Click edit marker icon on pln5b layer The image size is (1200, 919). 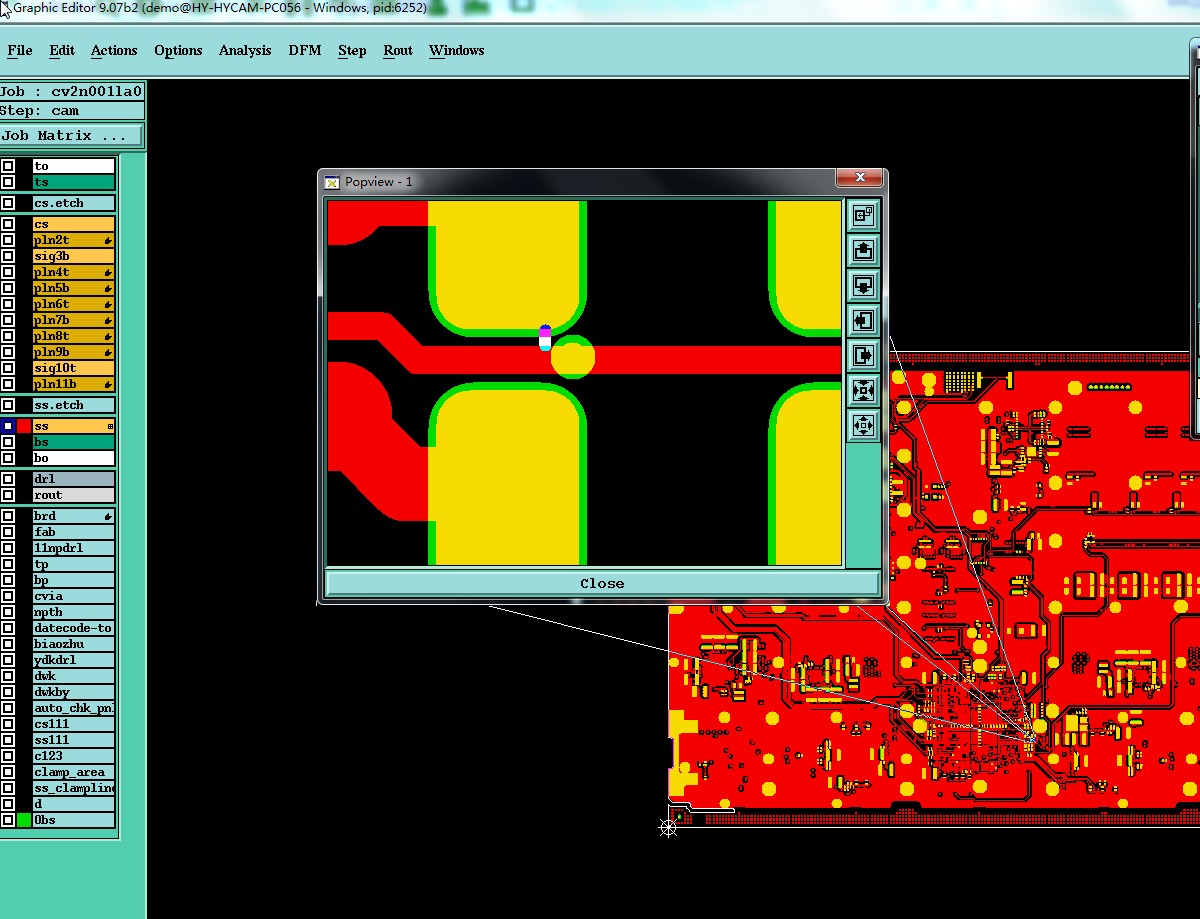click(108, 289)
